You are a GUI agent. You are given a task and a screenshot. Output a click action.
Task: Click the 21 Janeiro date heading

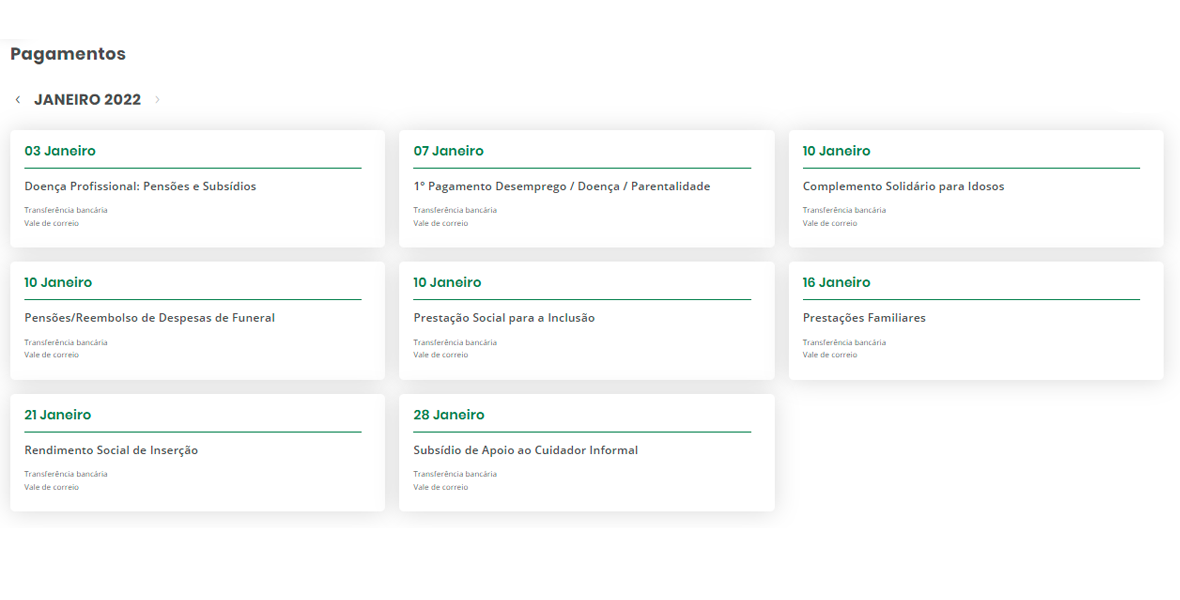click(57, 415)
